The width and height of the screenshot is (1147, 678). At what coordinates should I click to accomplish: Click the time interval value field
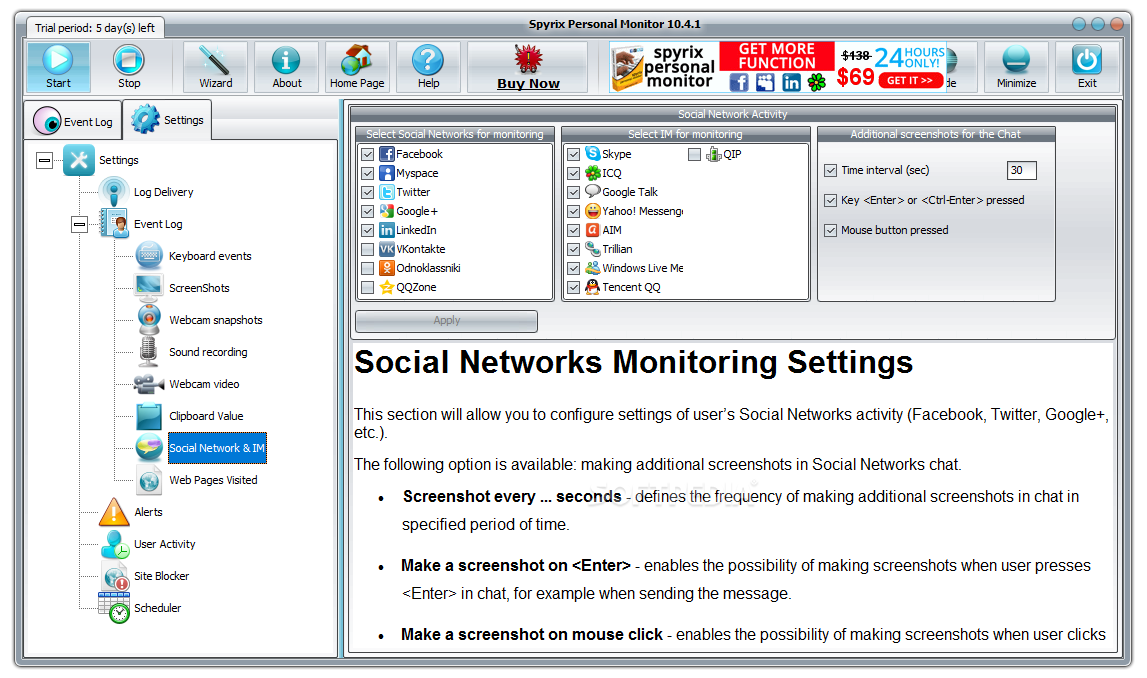(1021, 170)
